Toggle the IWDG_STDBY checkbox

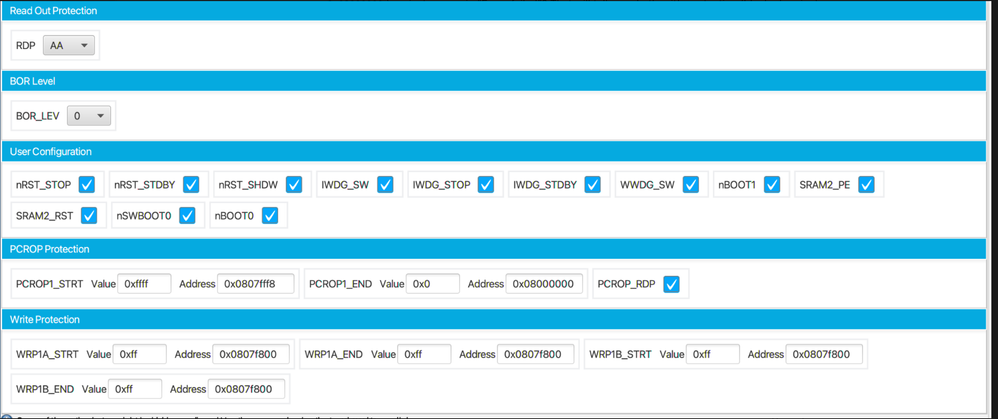coord(593,185)
